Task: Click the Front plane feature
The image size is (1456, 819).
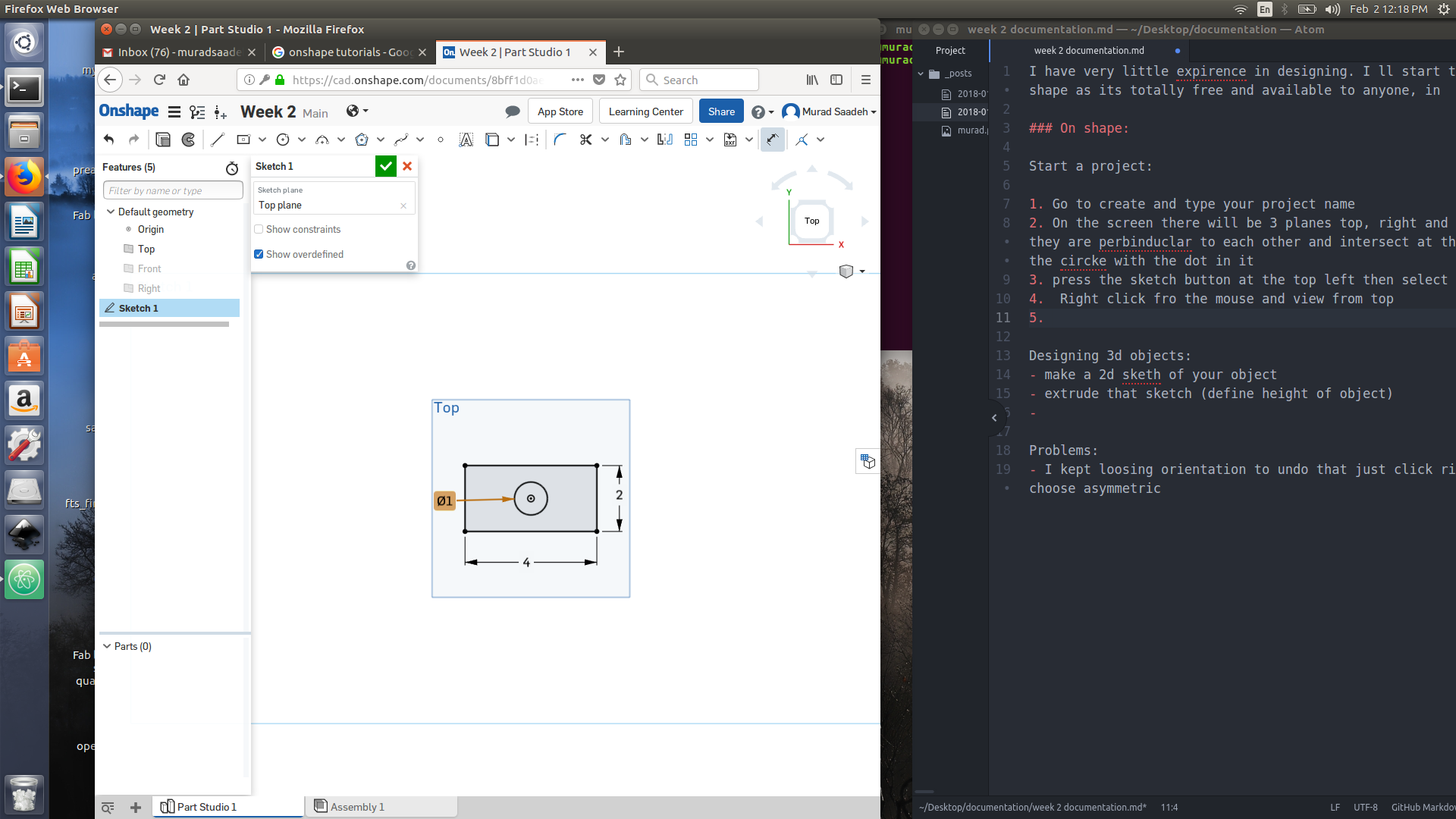Action: (149, 268)
